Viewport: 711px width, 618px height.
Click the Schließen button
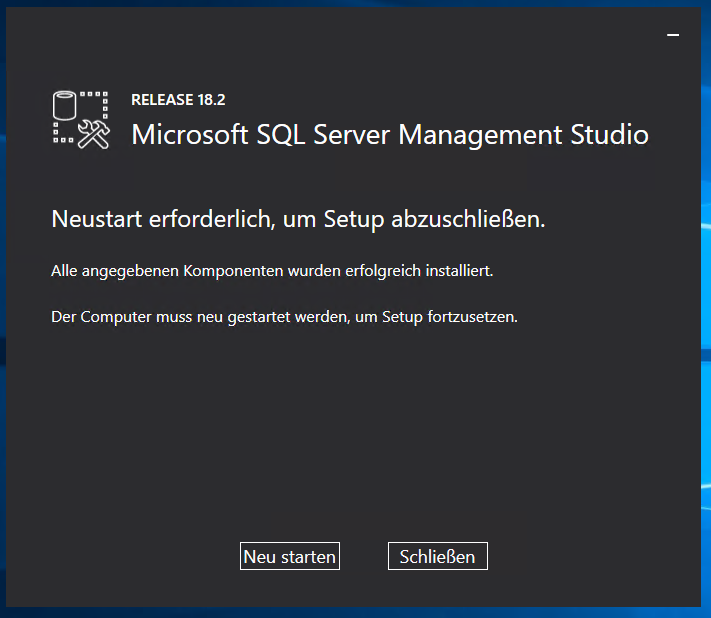pyautogui.click(x=438, y=556)
